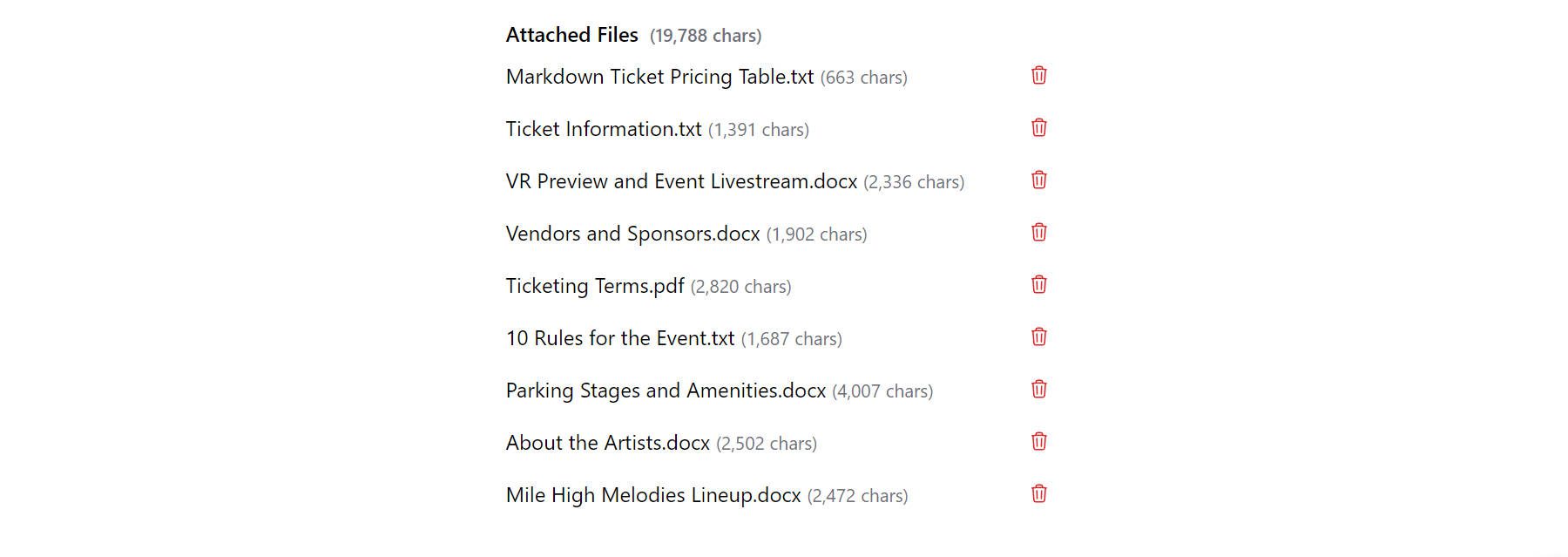Image resolution: width=1568 pixels, height=557 pixels.
Task: Open the Vendors and Sponsors.docx entry
Action: [632, 234]
